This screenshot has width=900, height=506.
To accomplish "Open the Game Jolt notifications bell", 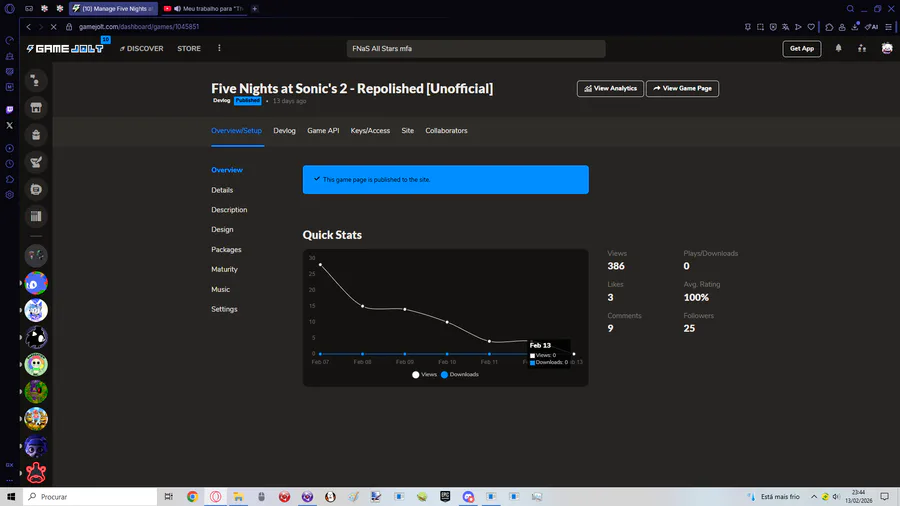I will pos(839,49).
